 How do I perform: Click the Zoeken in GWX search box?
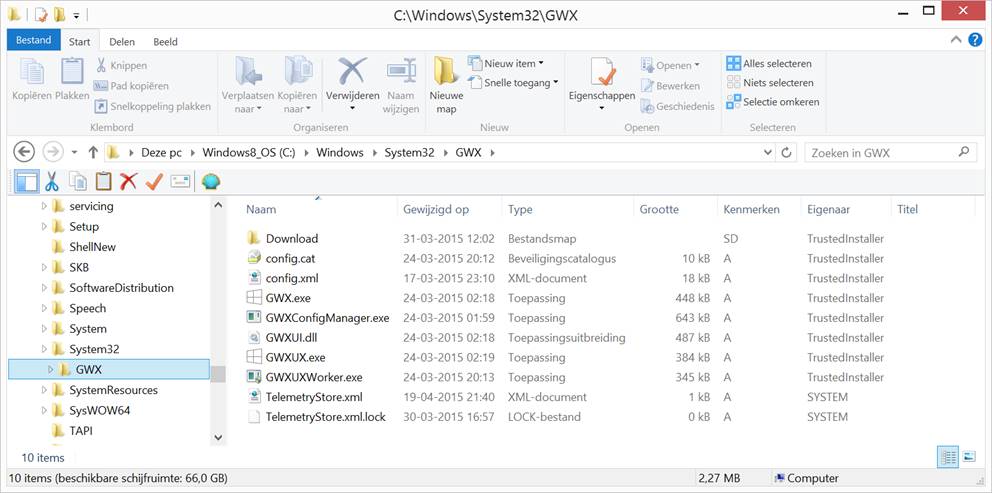(880, 152)
